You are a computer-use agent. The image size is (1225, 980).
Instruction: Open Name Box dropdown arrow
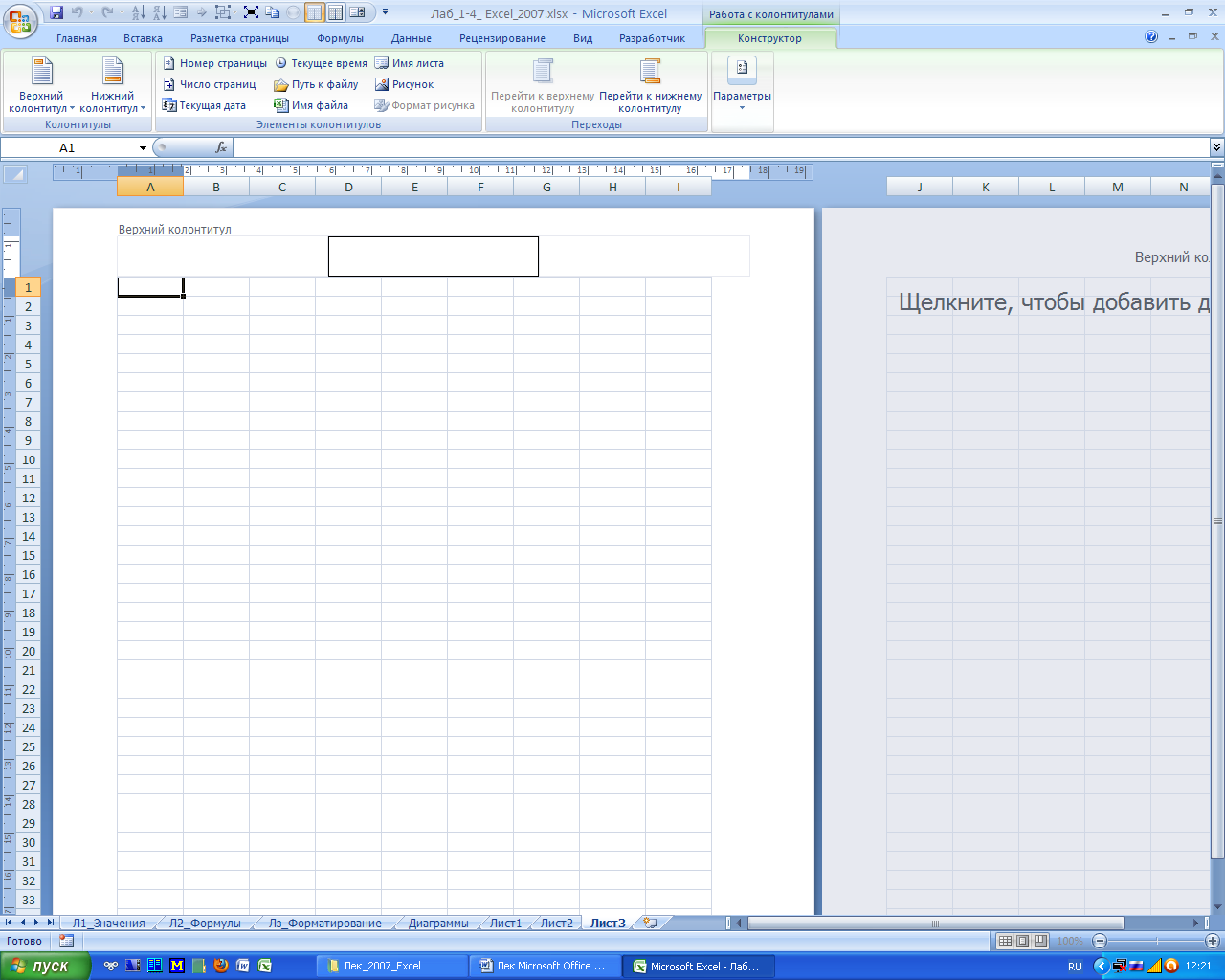click(144, 147)
